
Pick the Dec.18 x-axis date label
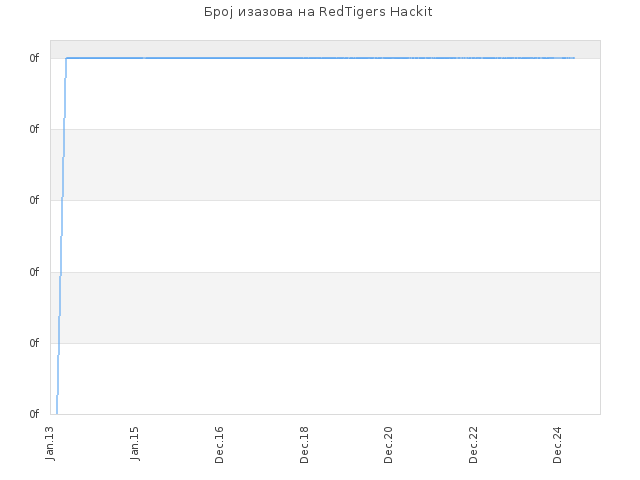(304, 445)
